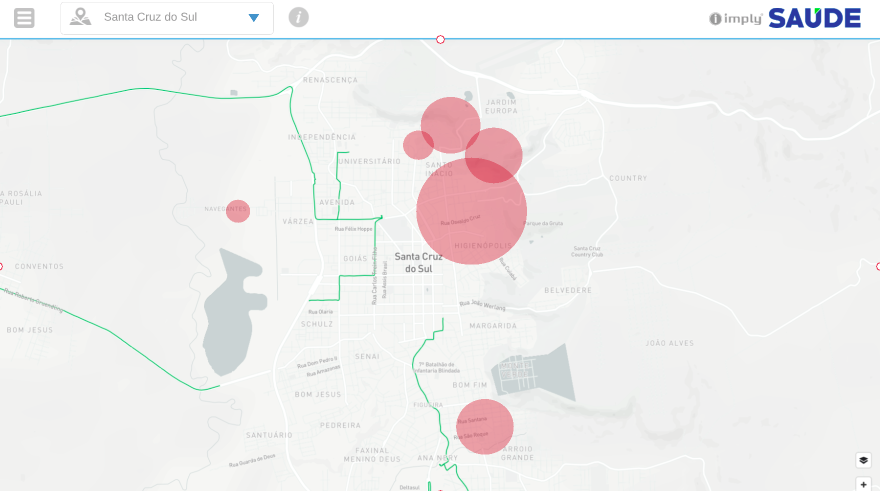Open the hamburger menu
The image size is (880, 491).
(x=24, y=18)
